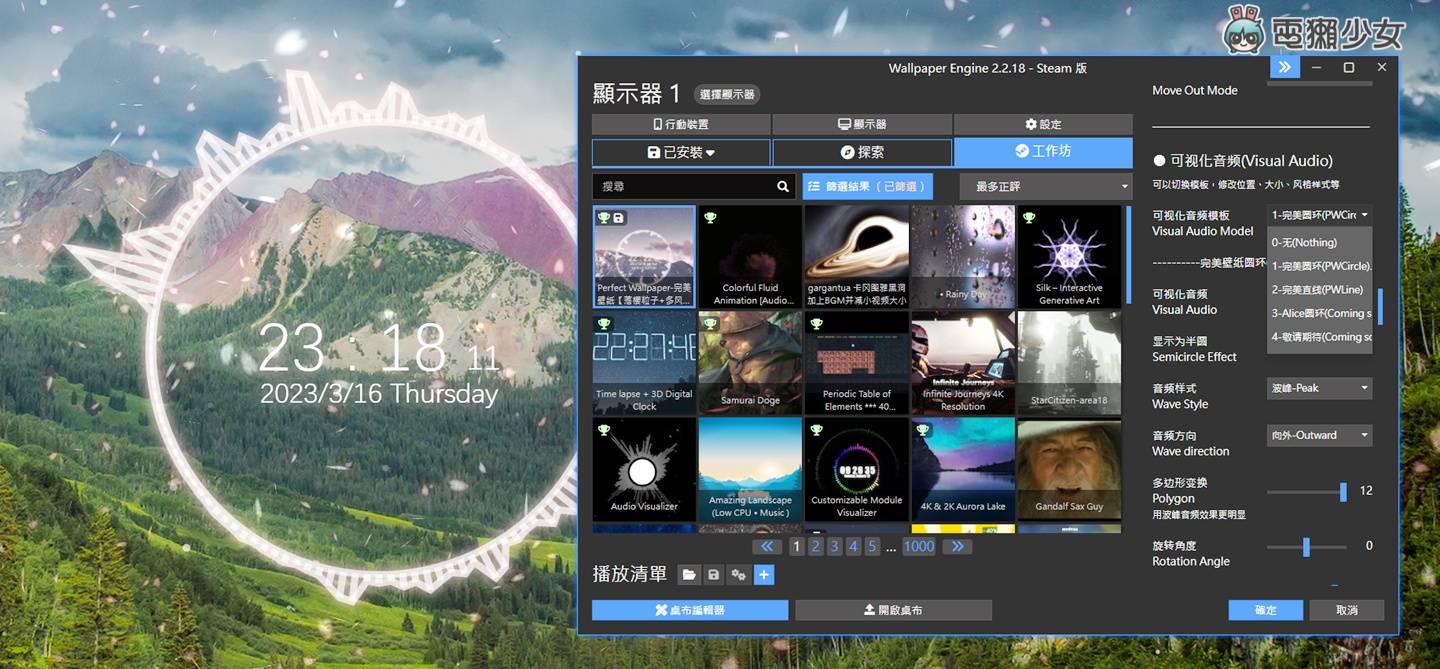The height and width of the screenshot is (669, 1440).
Task: Open the 最多正評 sort dropdown
Action: [x=1045, y=186]
